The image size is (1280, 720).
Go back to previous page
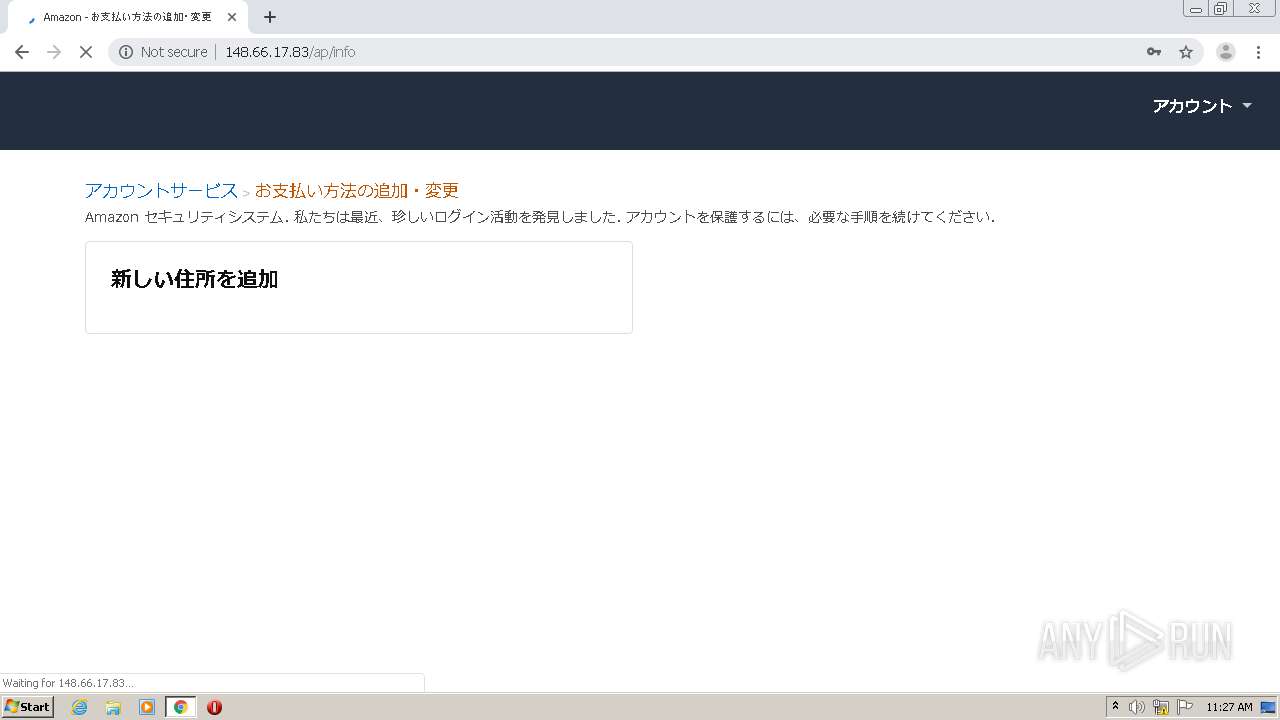22,52
